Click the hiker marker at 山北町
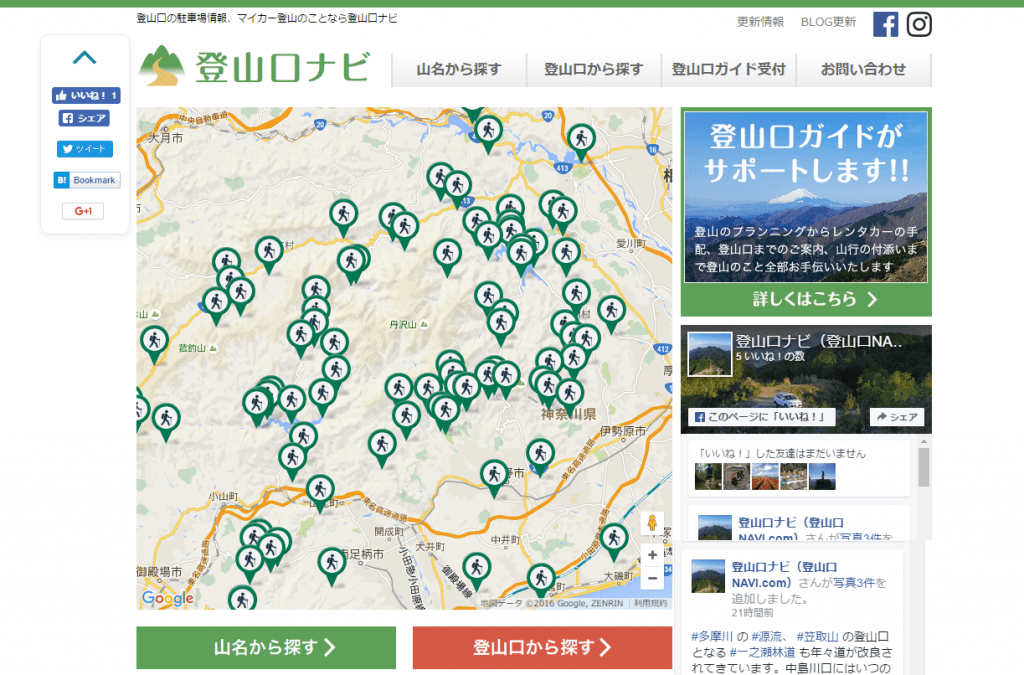Viewport: 1024px width, 675px height. [x=320, y=492]
